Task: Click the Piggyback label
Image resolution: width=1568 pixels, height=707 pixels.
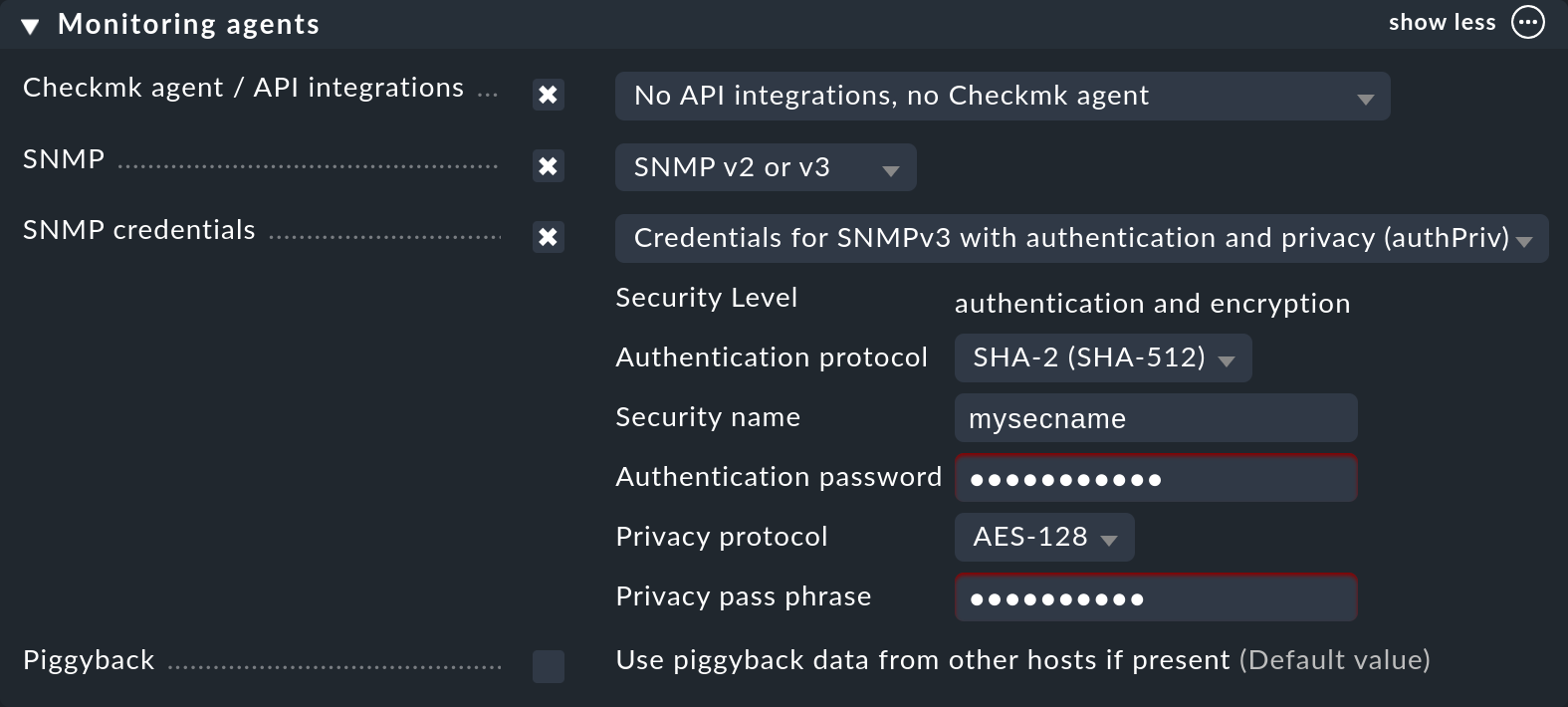Action: coord(89,660)
